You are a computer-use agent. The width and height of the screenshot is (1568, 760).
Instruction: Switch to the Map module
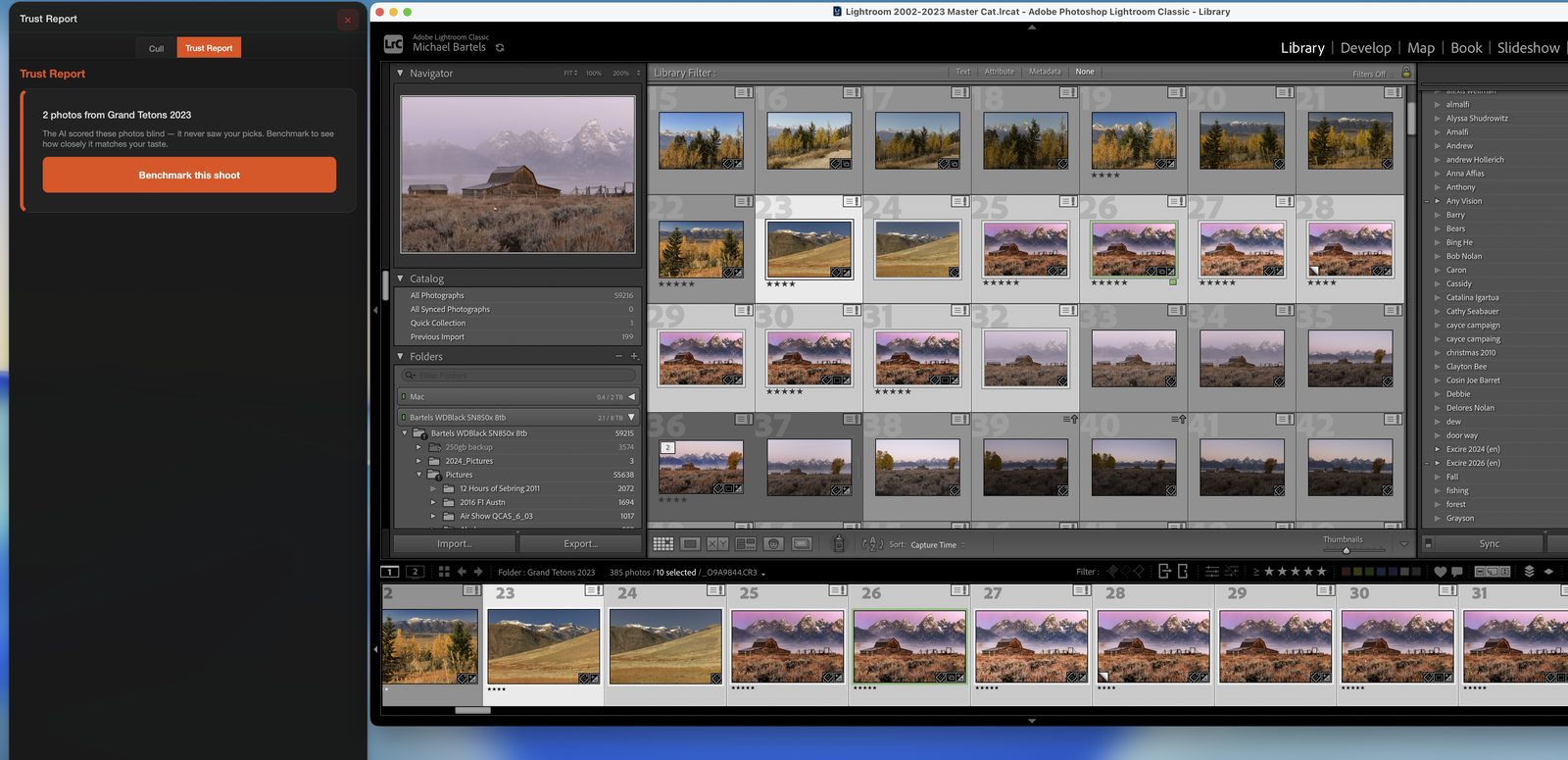point(1421,48)
